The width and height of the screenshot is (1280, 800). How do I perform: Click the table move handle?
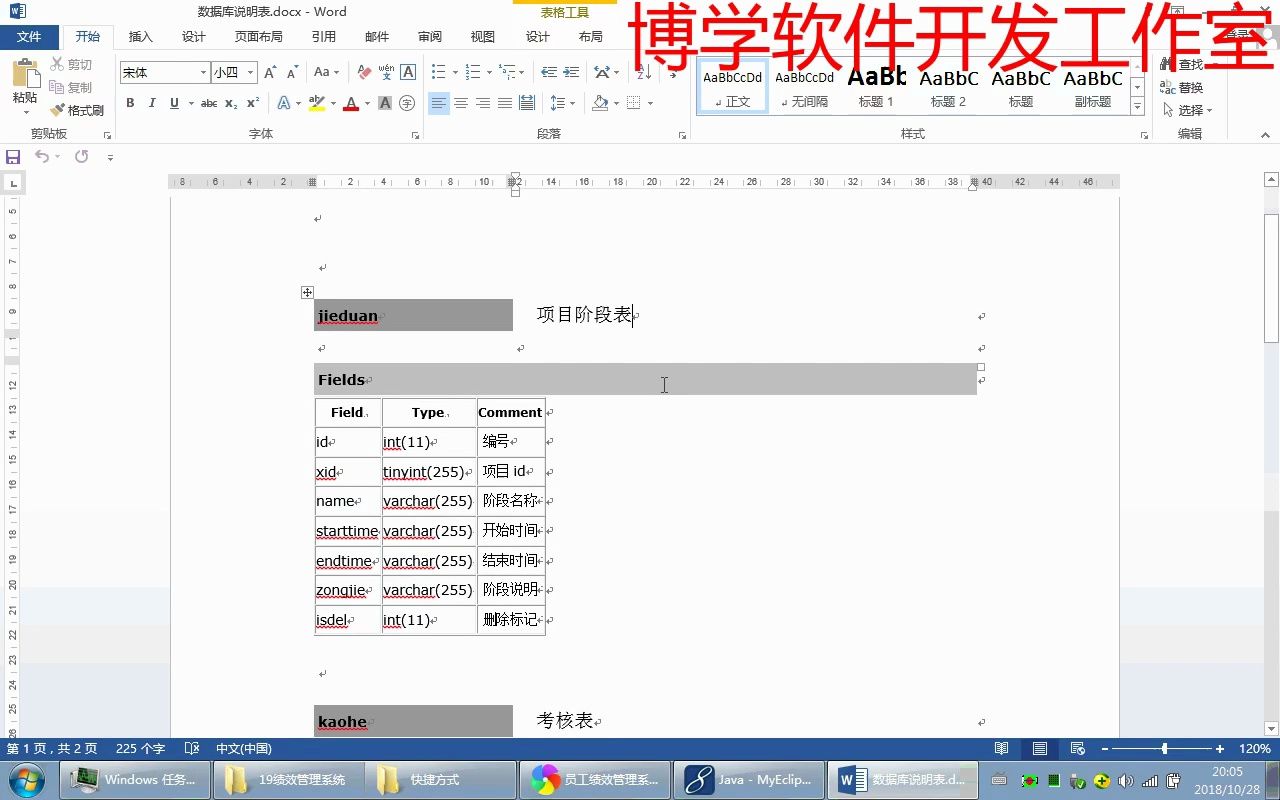pos(307,293)
